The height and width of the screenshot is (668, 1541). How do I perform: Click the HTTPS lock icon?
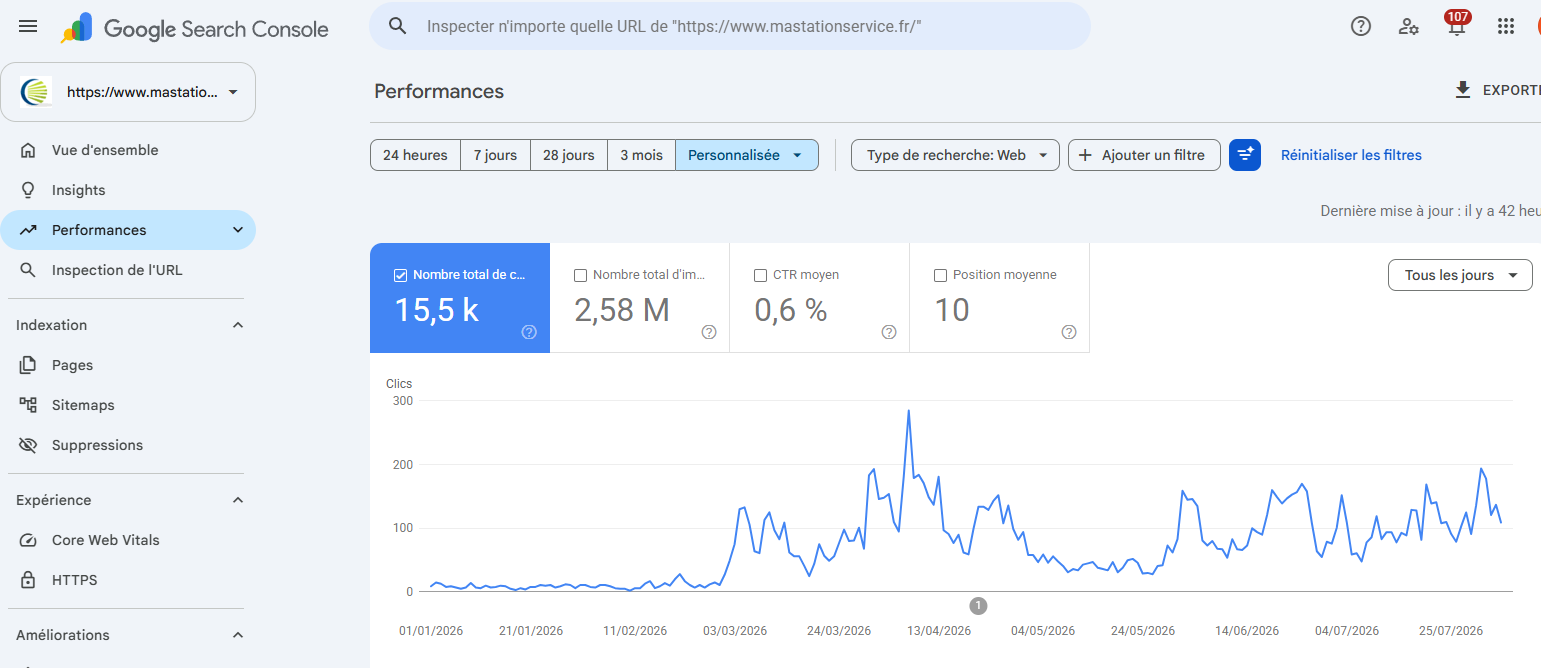[x=28, y=580]
